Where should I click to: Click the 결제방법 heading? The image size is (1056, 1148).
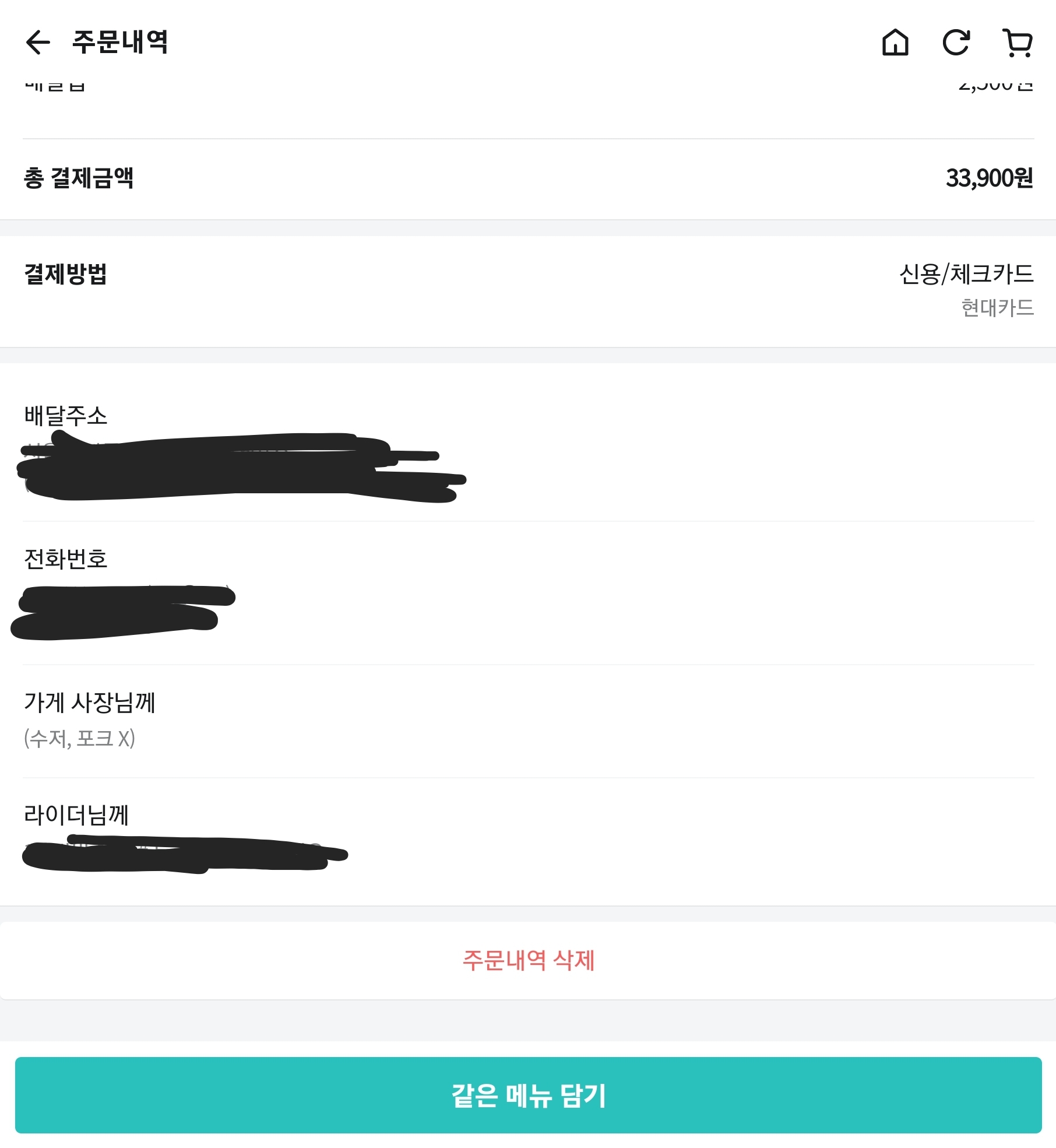(66, 274)
